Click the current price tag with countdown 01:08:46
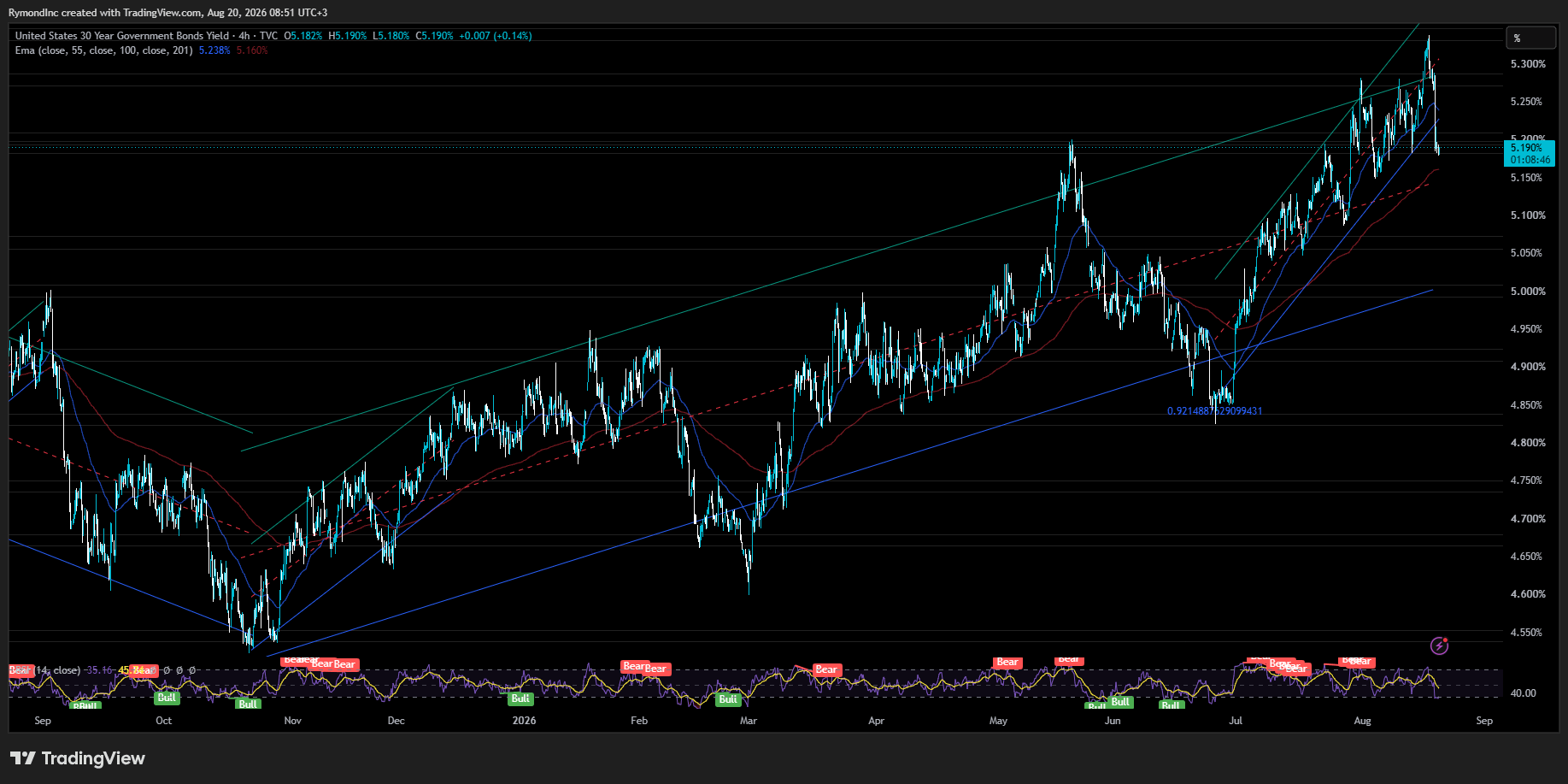Screen dimensions: 1568x784 (1530, 154)
